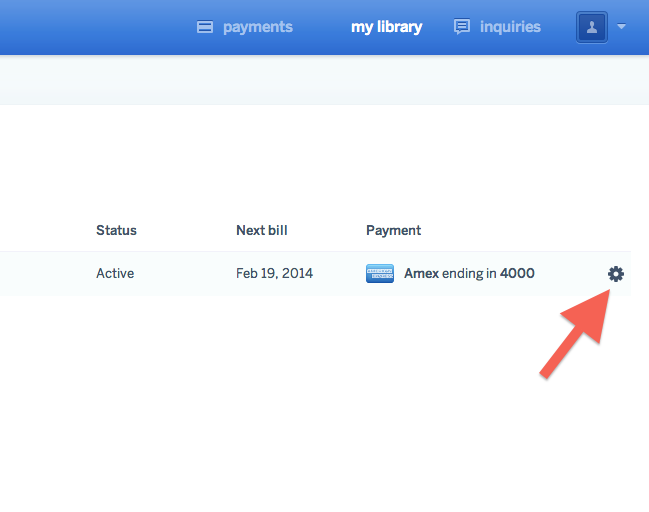Click the Amex ending in text

point(449,273)
